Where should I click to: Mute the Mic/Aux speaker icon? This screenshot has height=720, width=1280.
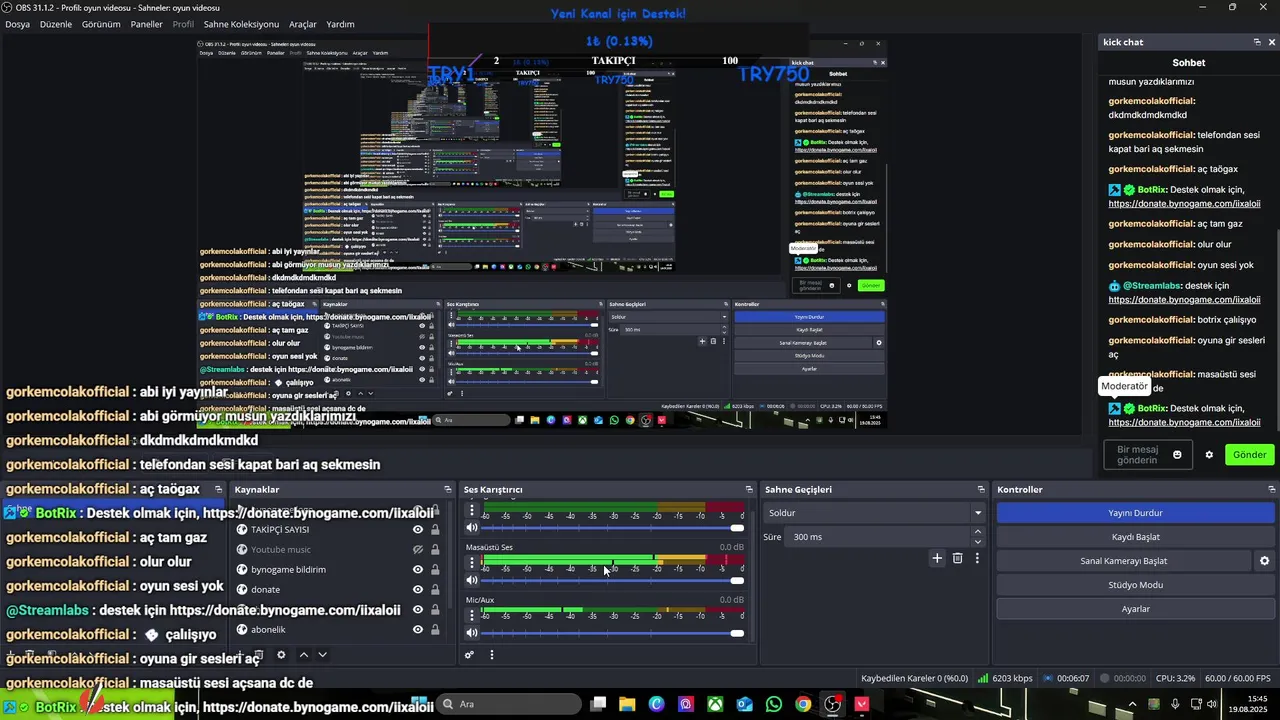pyautogui.click(x=472, y=633)
